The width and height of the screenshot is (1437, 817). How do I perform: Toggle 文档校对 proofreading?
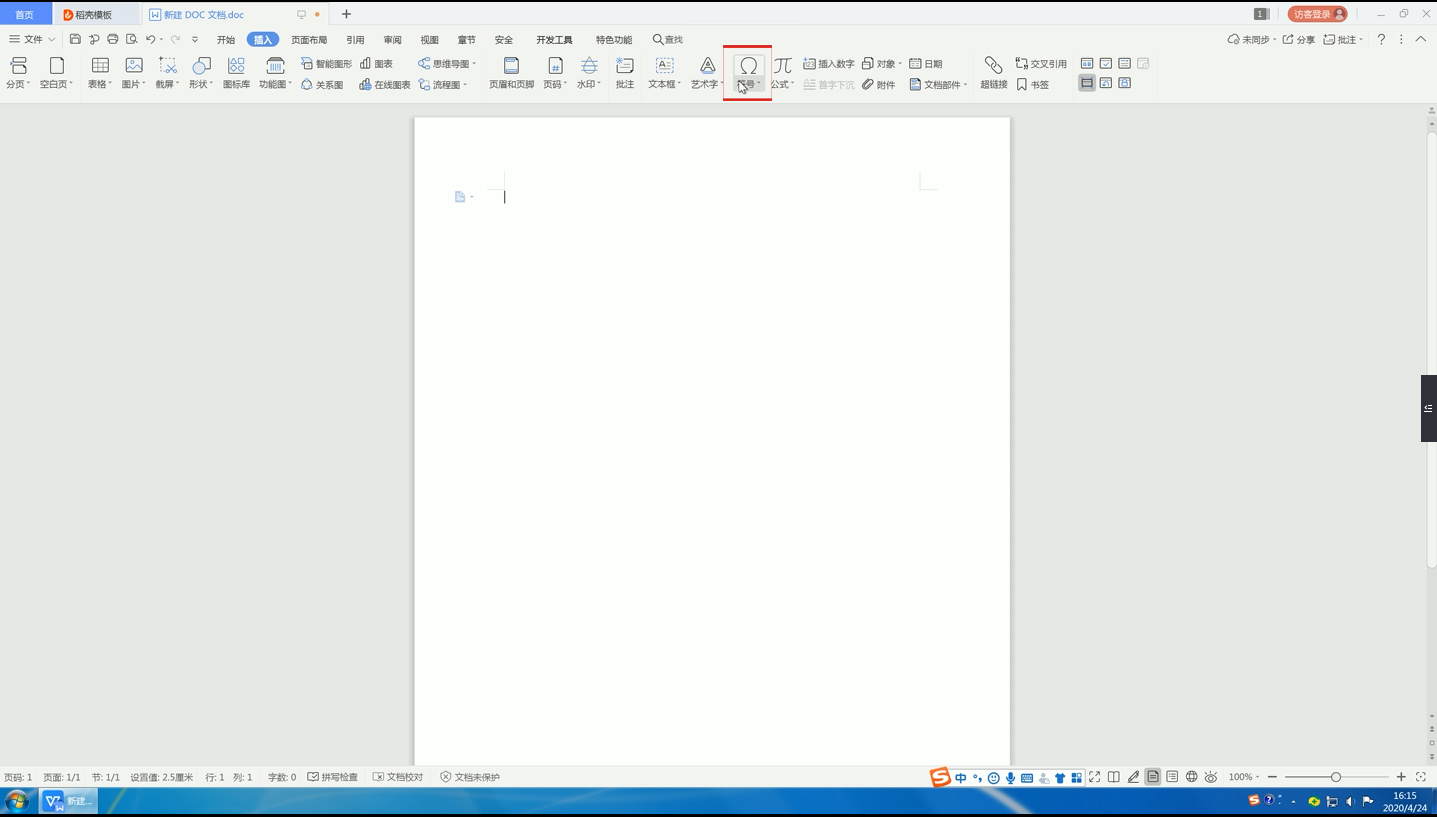tap(398, 777)
